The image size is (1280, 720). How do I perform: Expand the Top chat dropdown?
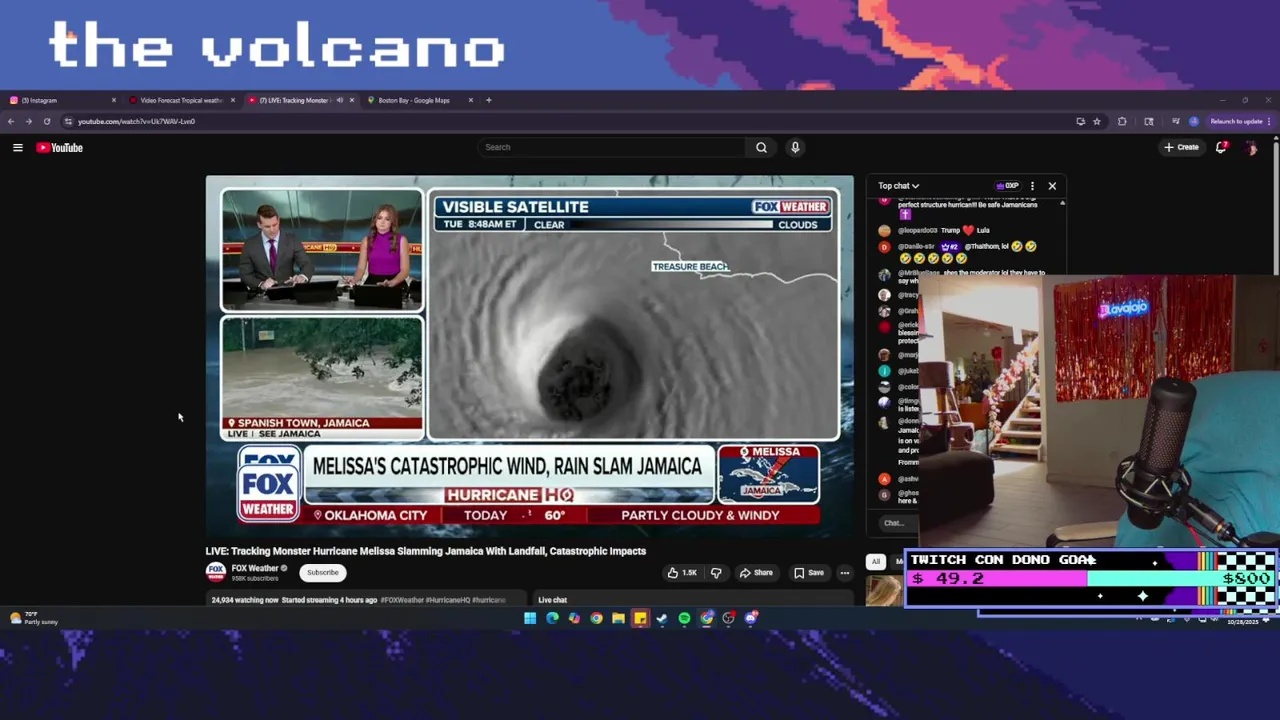pos(898,186)
